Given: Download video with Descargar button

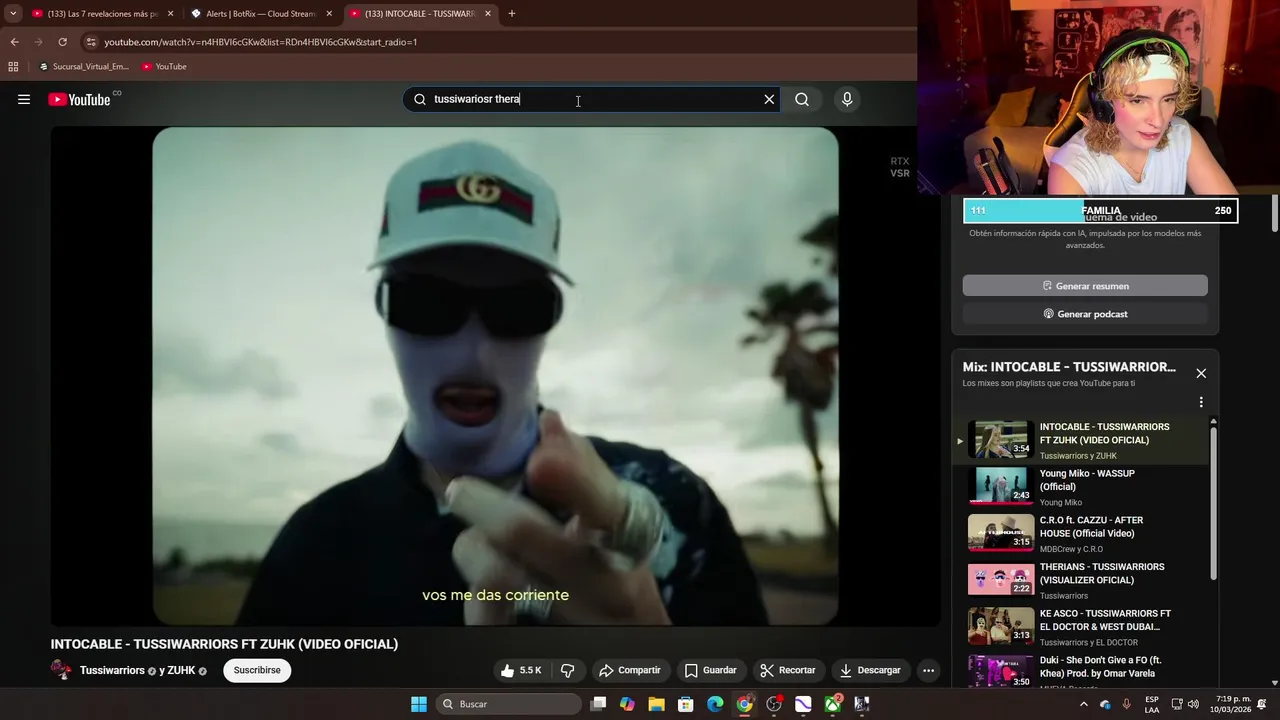Looking at the screenshot, I should (870, 670).
